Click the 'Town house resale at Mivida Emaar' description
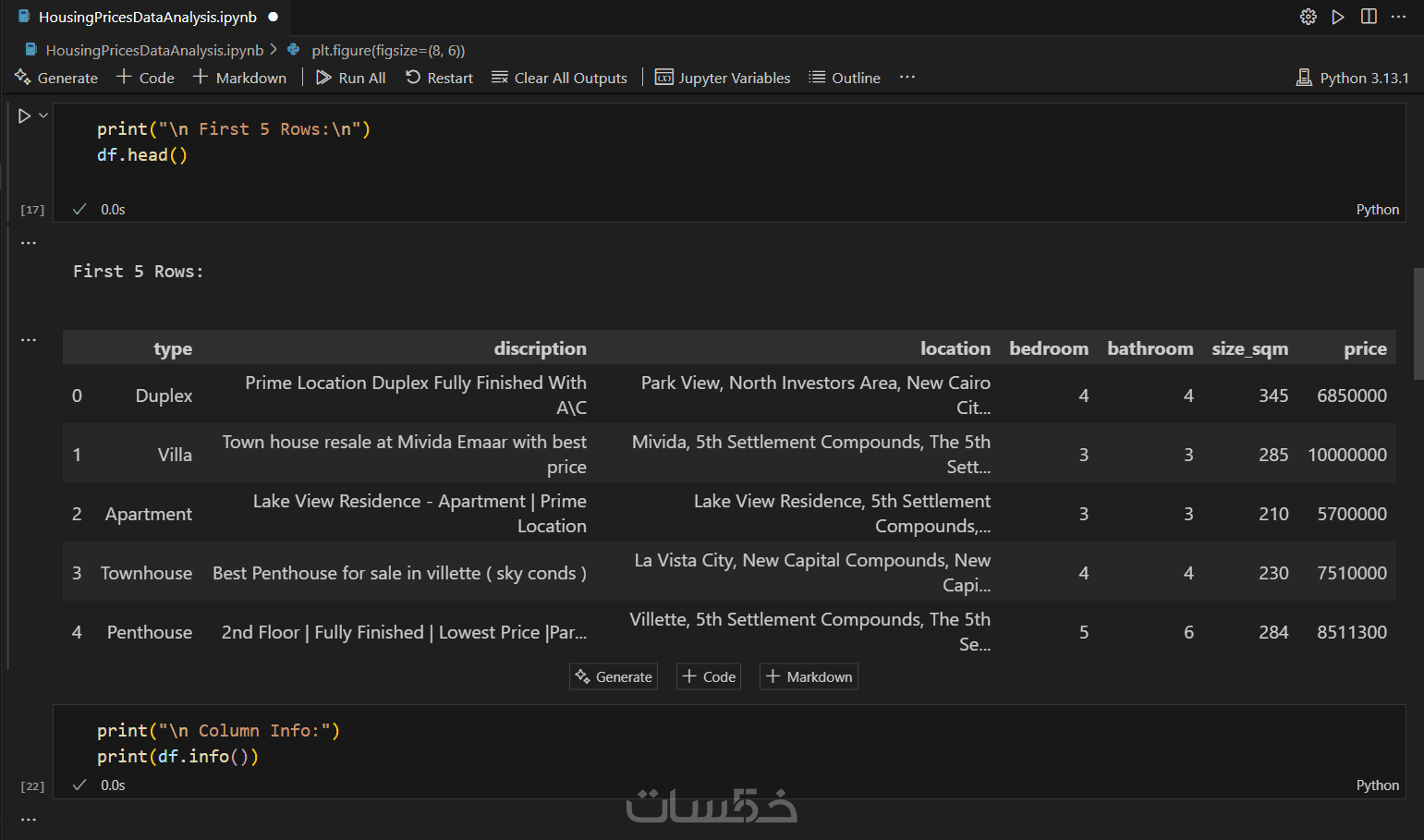The width and height of the screenshot is (1424, 840). [x=404, y=454]
